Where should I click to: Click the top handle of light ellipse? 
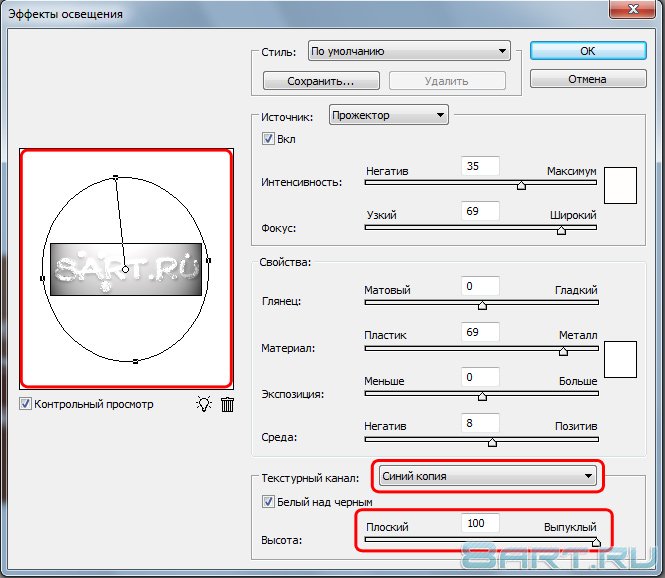pyautogui.click(x=115, y=177)
